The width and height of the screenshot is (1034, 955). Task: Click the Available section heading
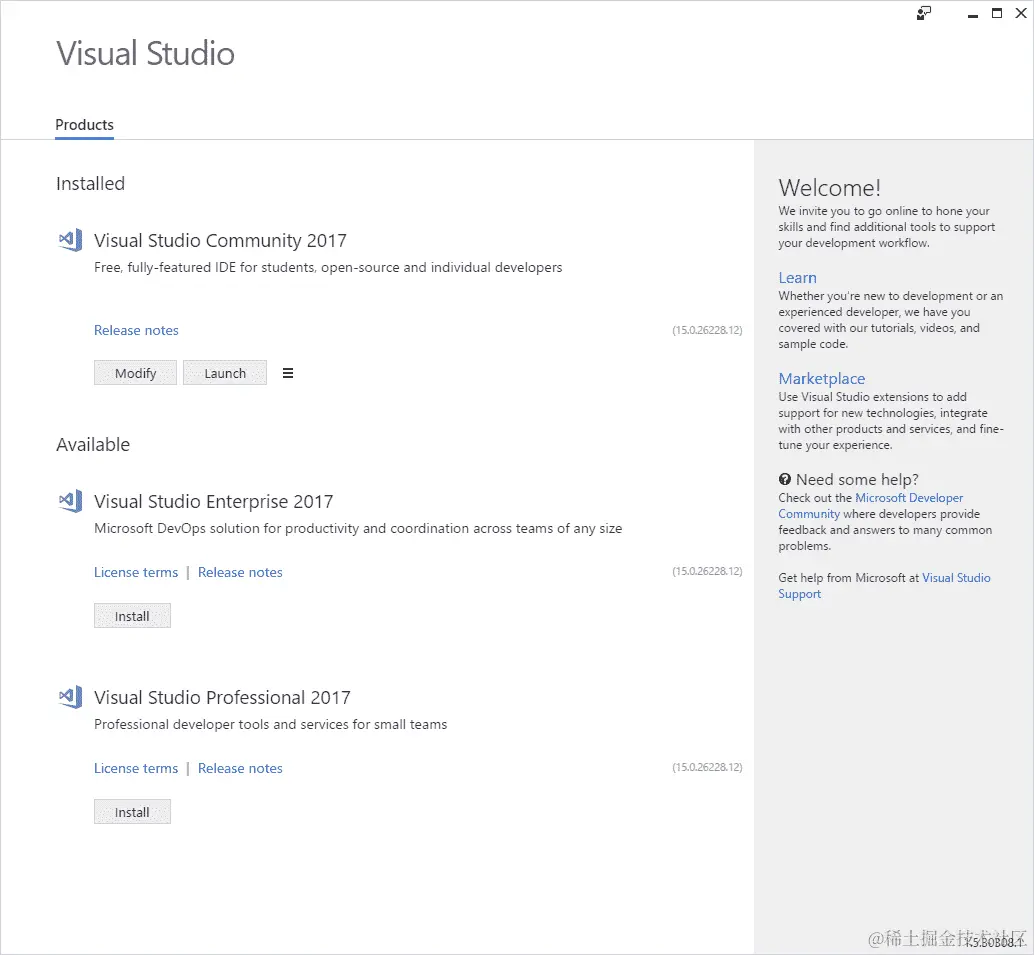[93, 445]
